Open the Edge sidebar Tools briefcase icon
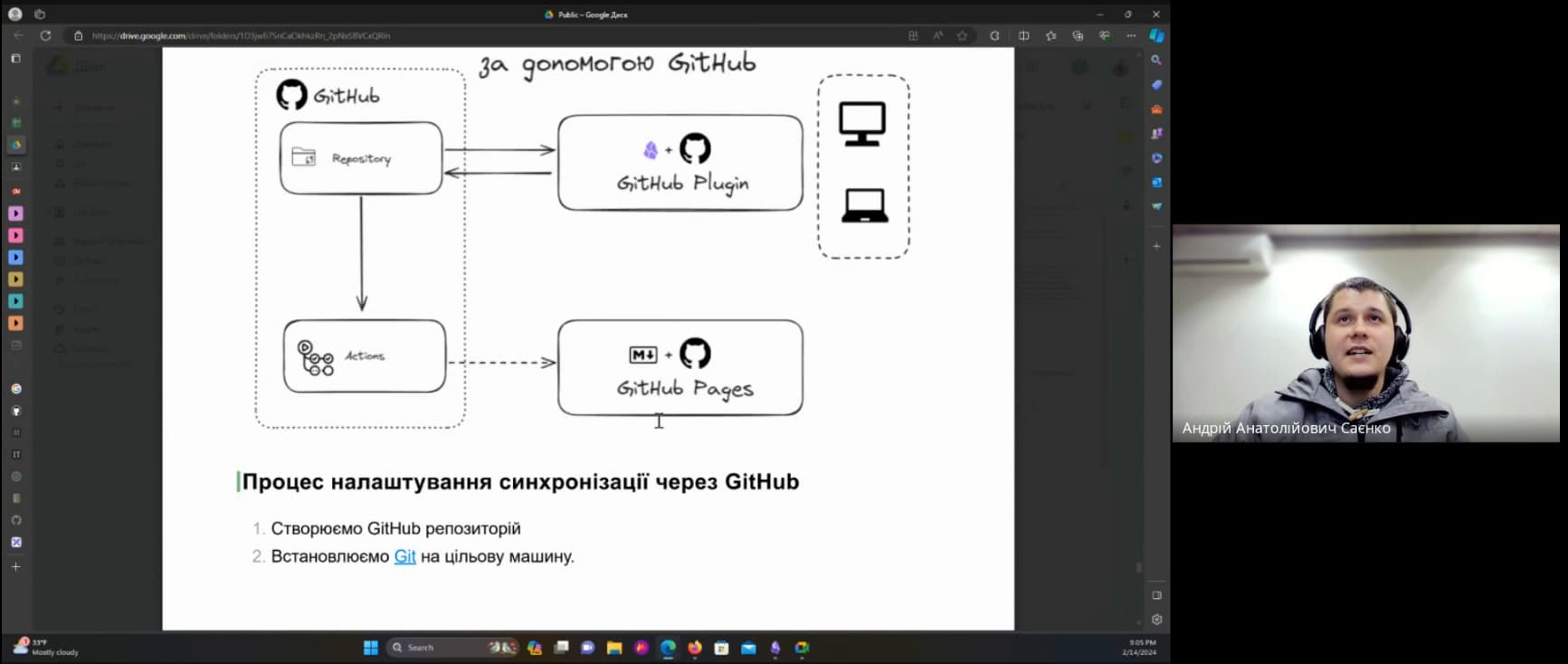 tap(1156, 109)
